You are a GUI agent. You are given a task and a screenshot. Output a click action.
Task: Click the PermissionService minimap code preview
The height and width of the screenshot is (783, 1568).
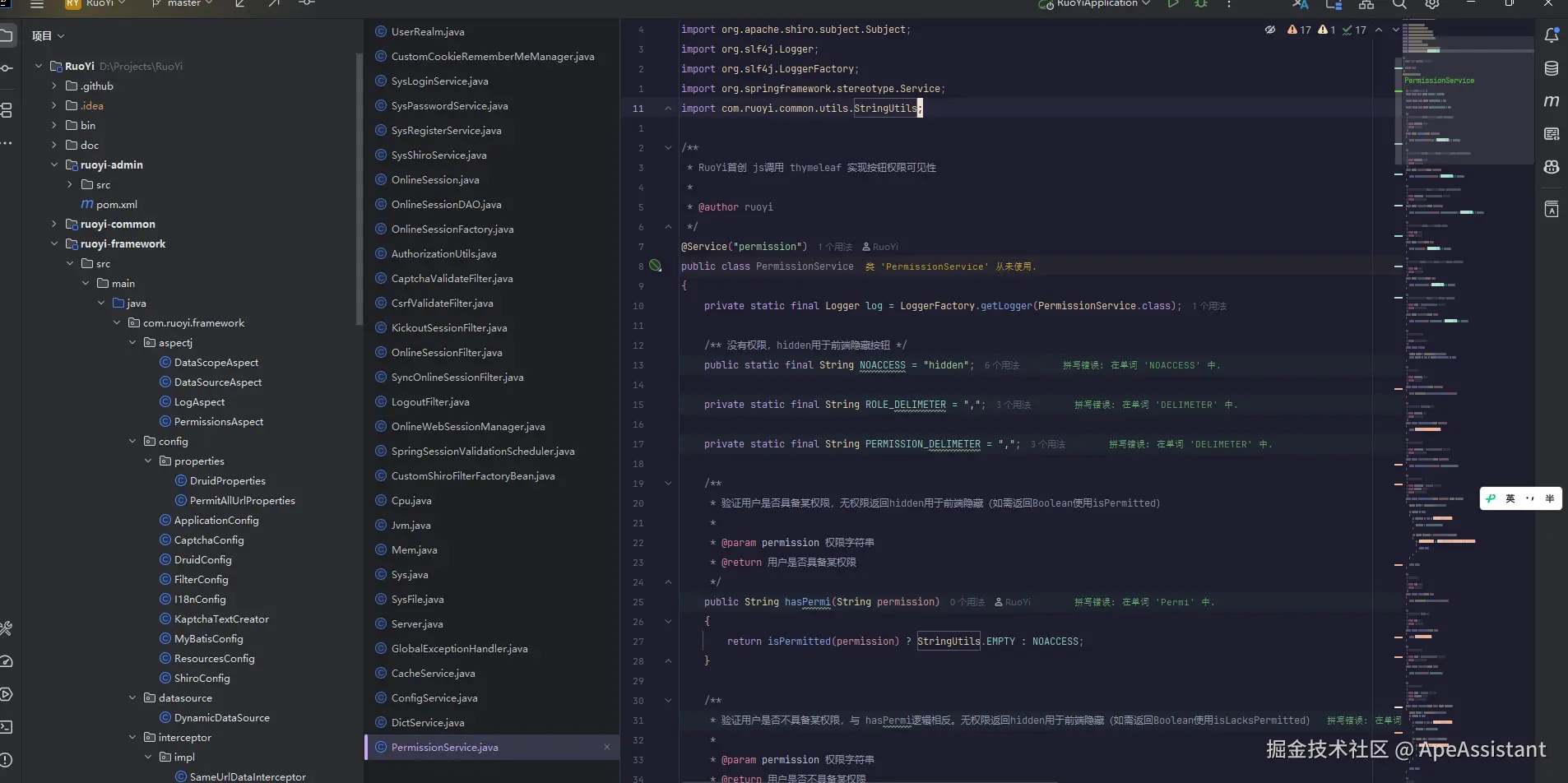coord(1439,81)
